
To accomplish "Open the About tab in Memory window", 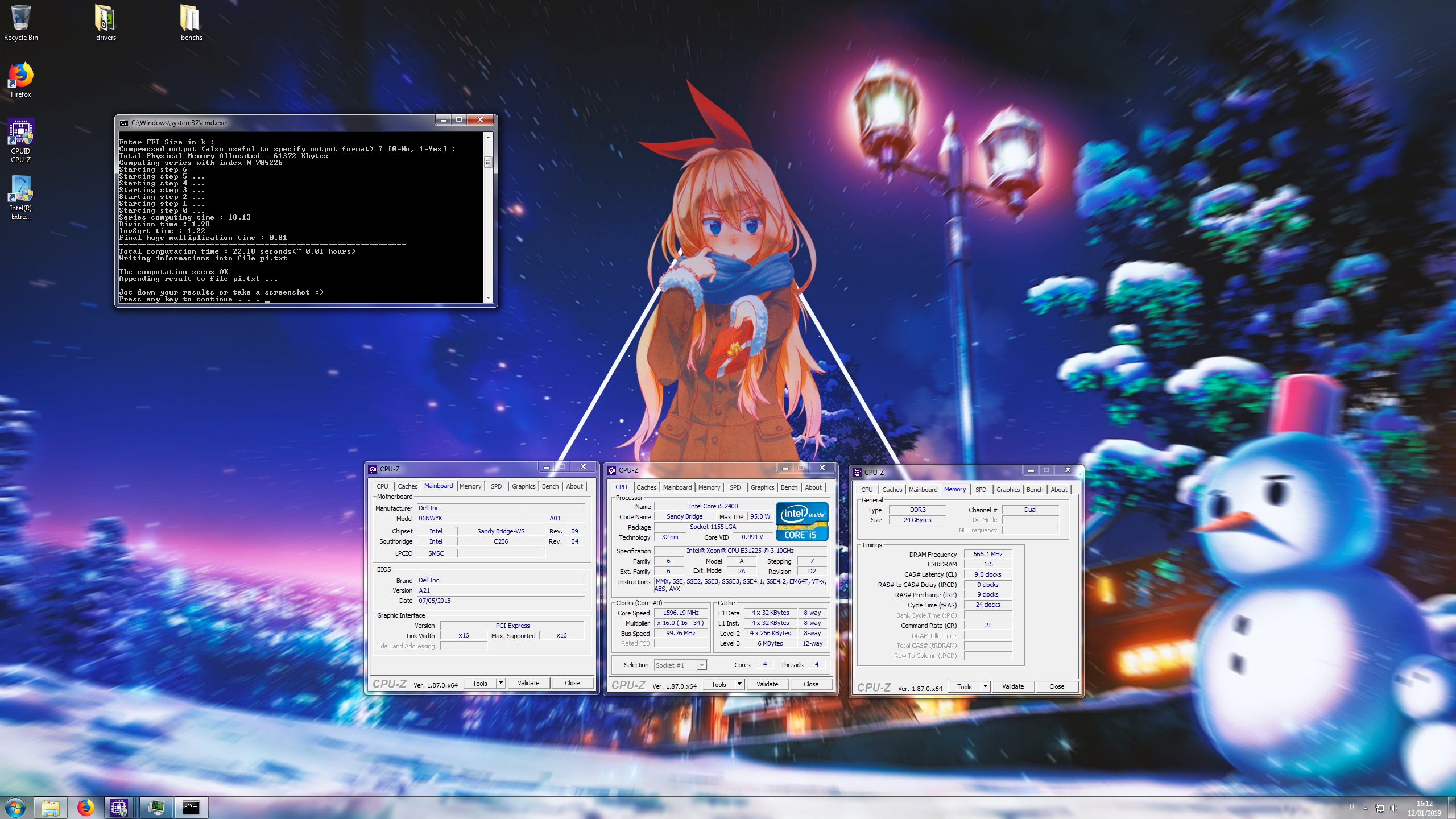I will coord(1059,490).
